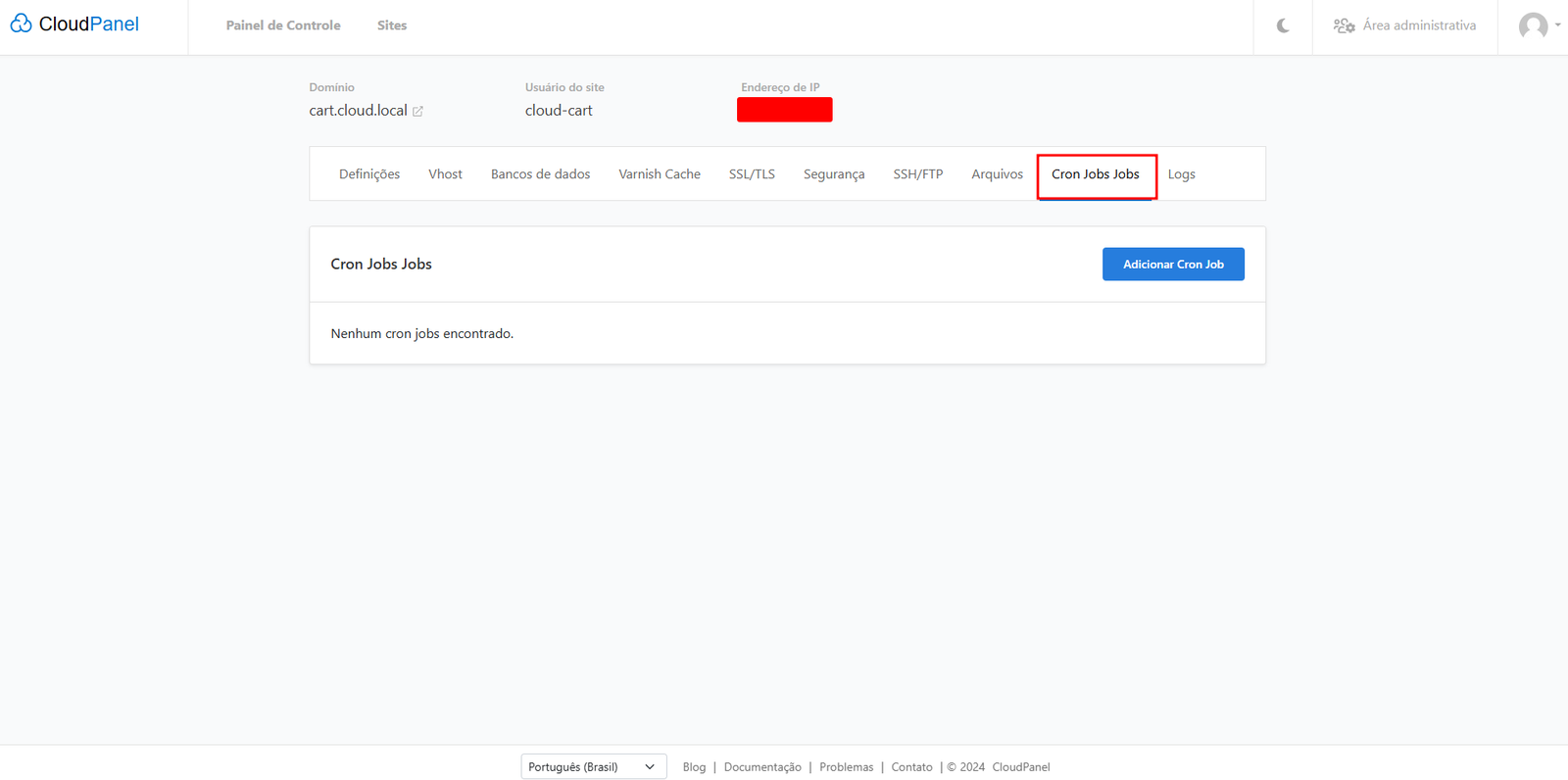The height and width of the screenshot is (780, 1568).
Task: Open the Vhost tab
Action: [x=445, y=174]
